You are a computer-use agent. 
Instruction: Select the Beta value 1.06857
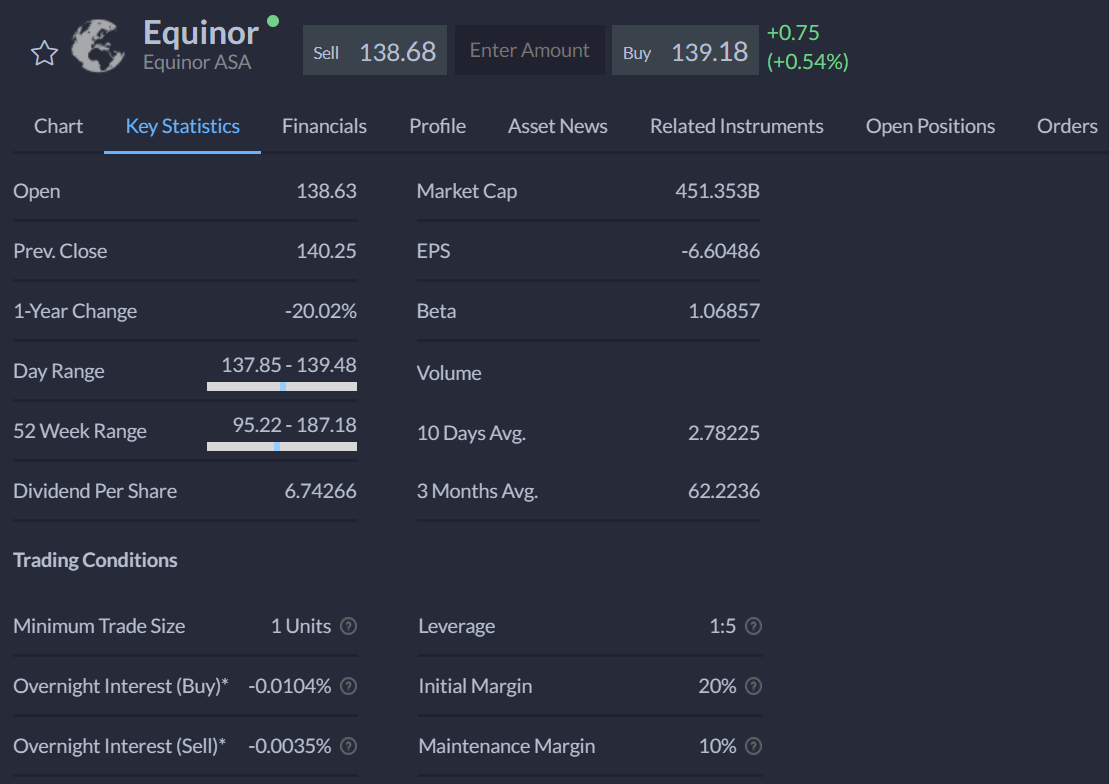tap(724, 311)
